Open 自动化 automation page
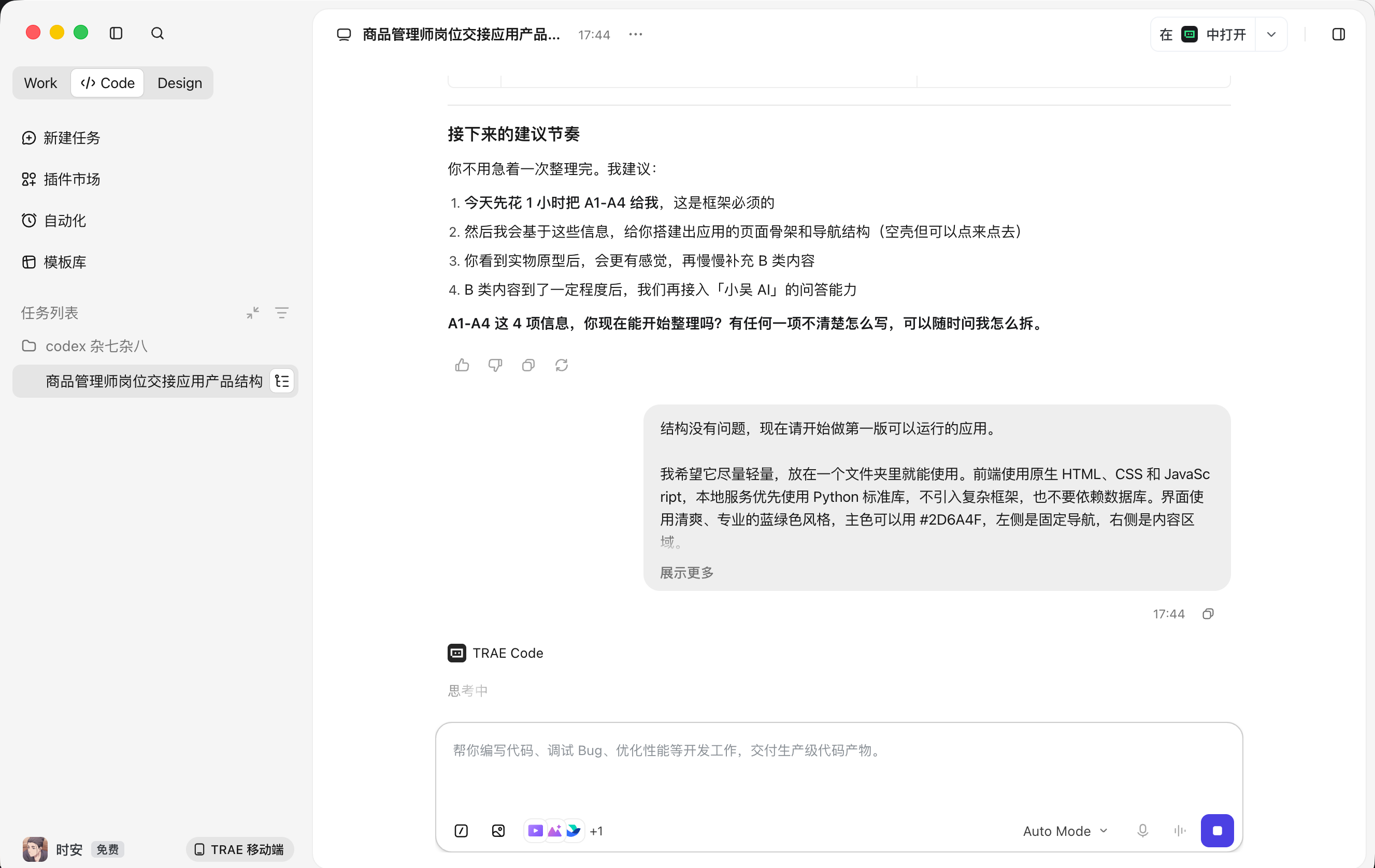 [x=54, y=220]
